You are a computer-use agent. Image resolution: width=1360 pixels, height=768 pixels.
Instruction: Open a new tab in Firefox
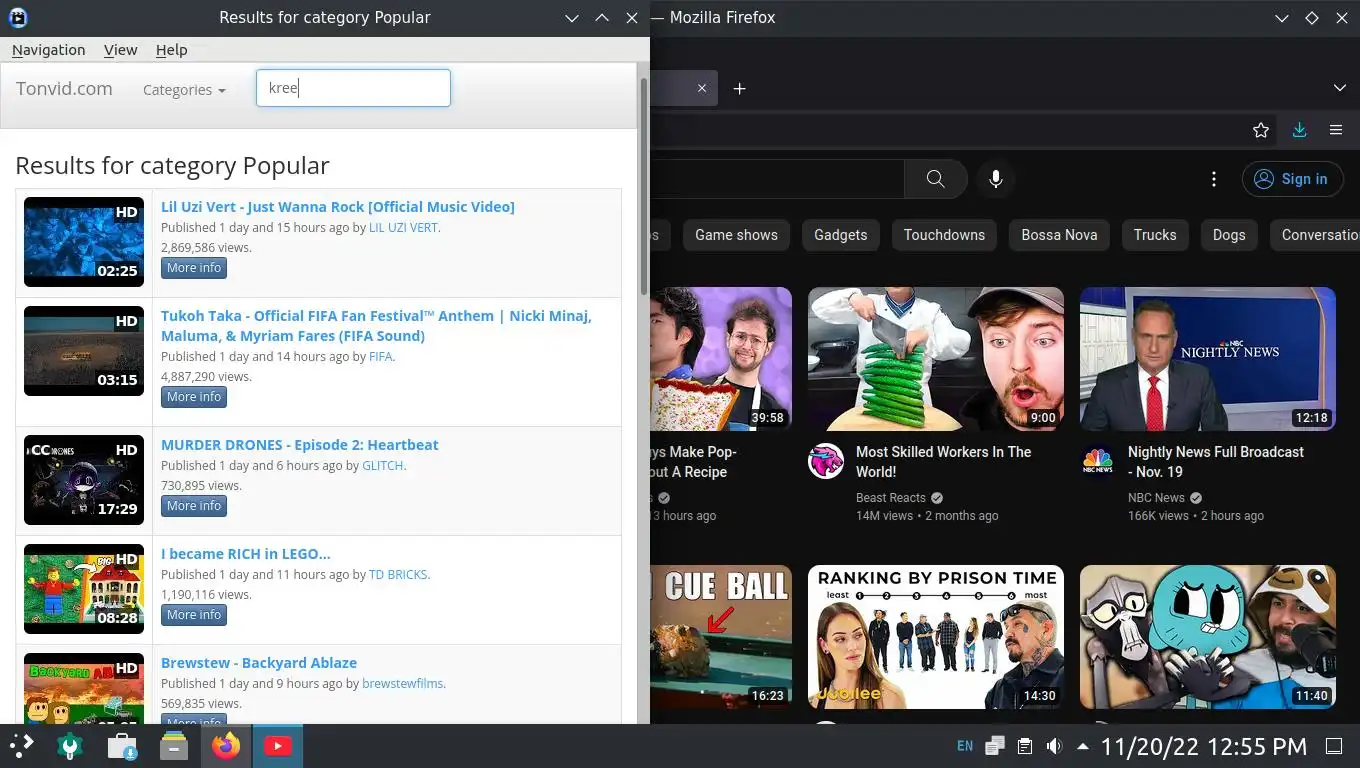click(x=739, y=88)
